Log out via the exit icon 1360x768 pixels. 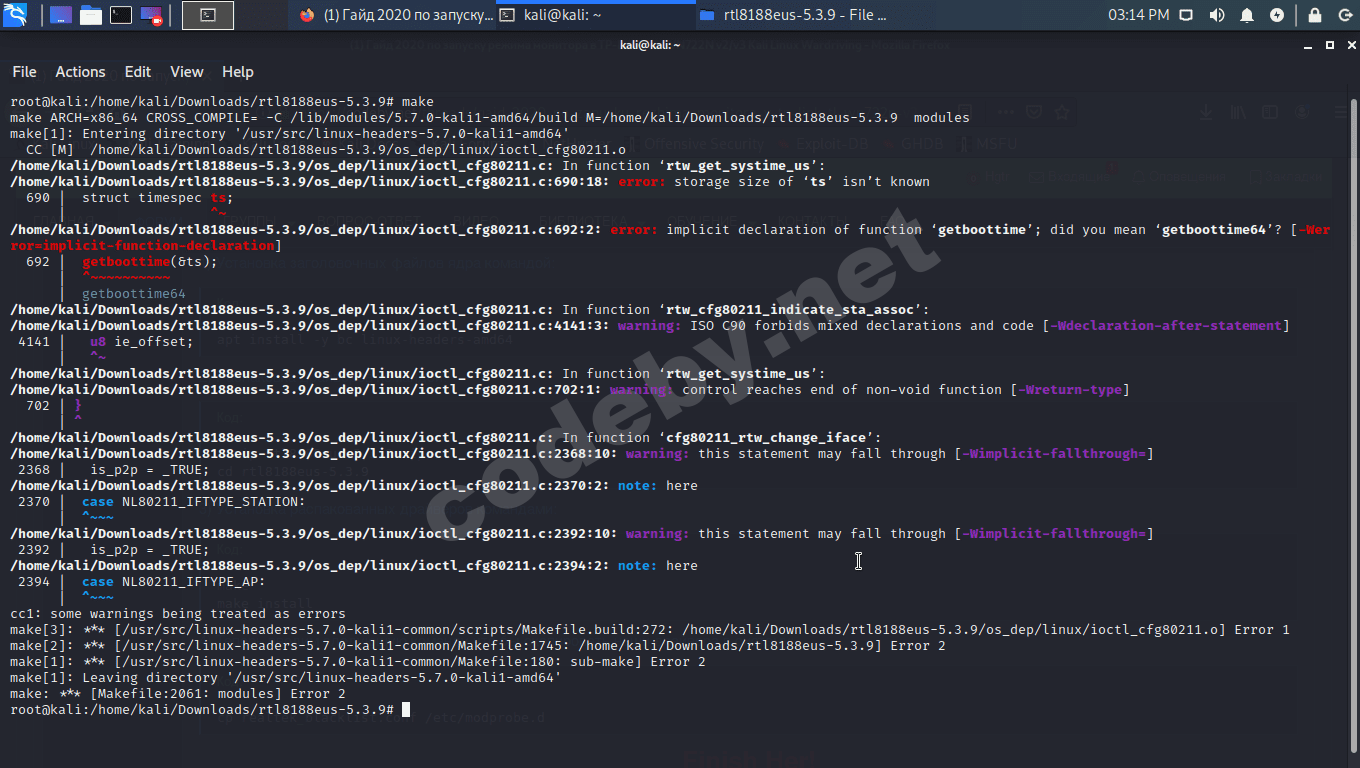(x=1345, y=14)
